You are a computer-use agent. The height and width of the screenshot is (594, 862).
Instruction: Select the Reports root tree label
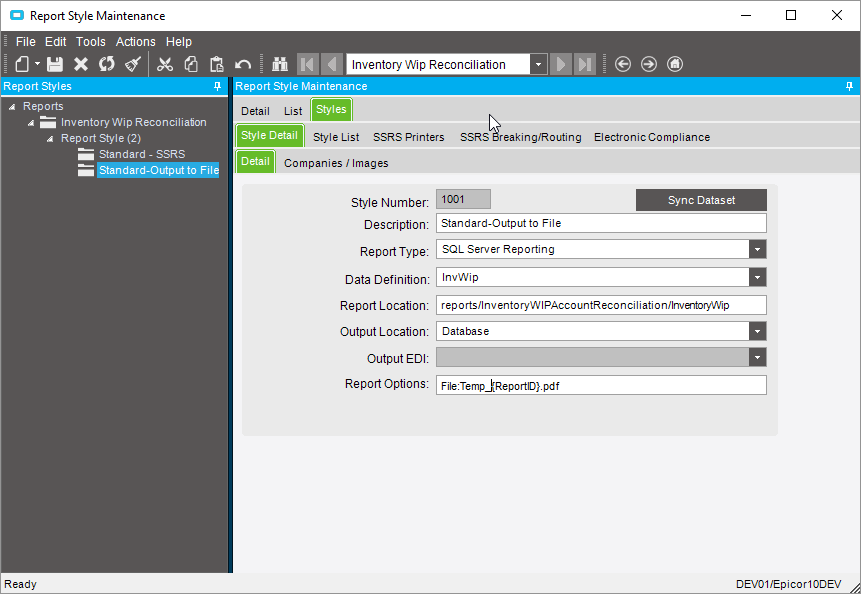point(43,107)
